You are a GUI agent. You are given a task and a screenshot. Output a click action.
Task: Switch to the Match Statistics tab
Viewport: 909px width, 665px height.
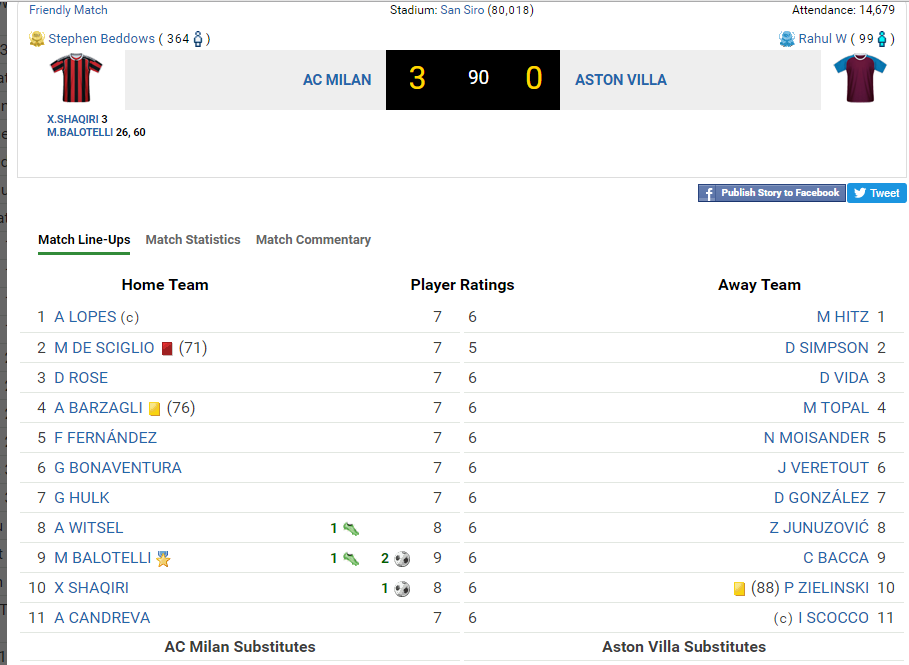click(193, 240)
